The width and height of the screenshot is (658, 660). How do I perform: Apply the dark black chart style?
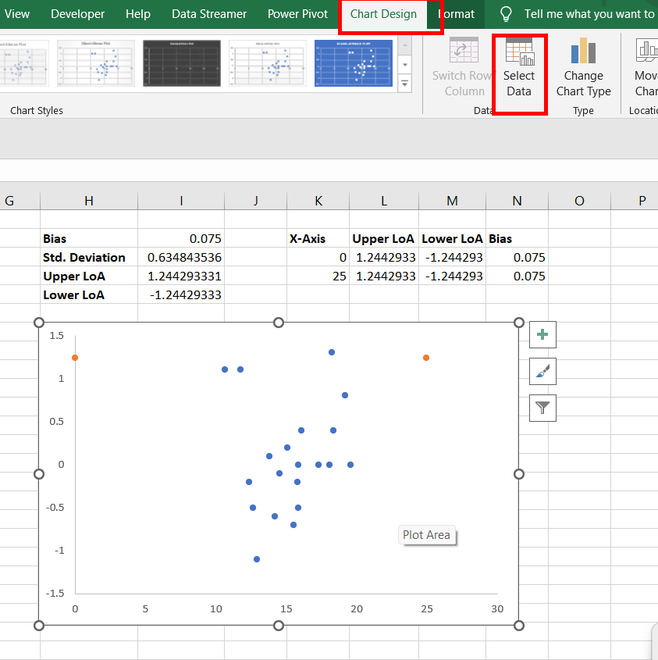pyautogui.click(x=182, y=64)
